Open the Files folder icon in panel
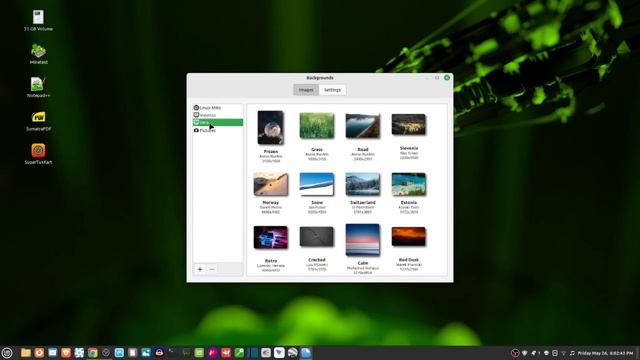 point(26,353)
